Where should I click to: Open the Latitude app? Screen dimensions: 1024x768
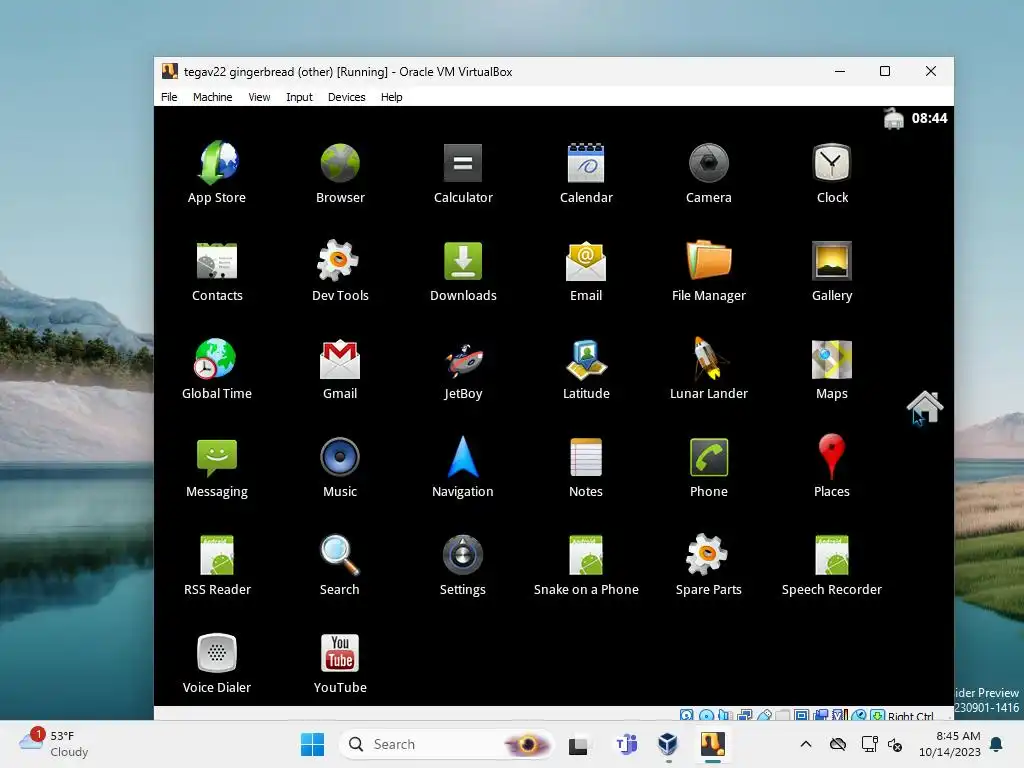coord(586,368)
